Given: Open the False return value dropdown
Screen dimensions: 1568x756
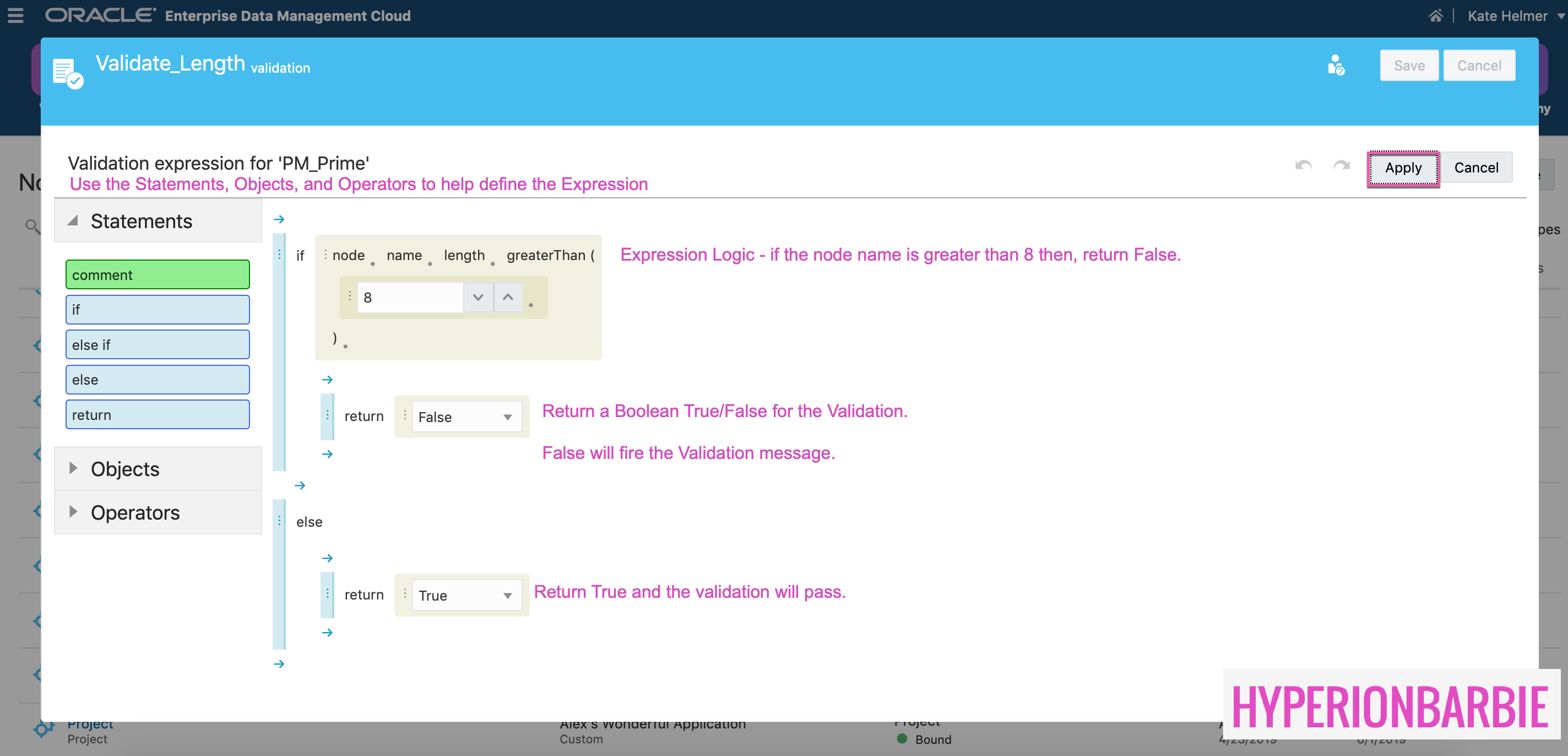Looking at the screenshot, I should [508, 417].
